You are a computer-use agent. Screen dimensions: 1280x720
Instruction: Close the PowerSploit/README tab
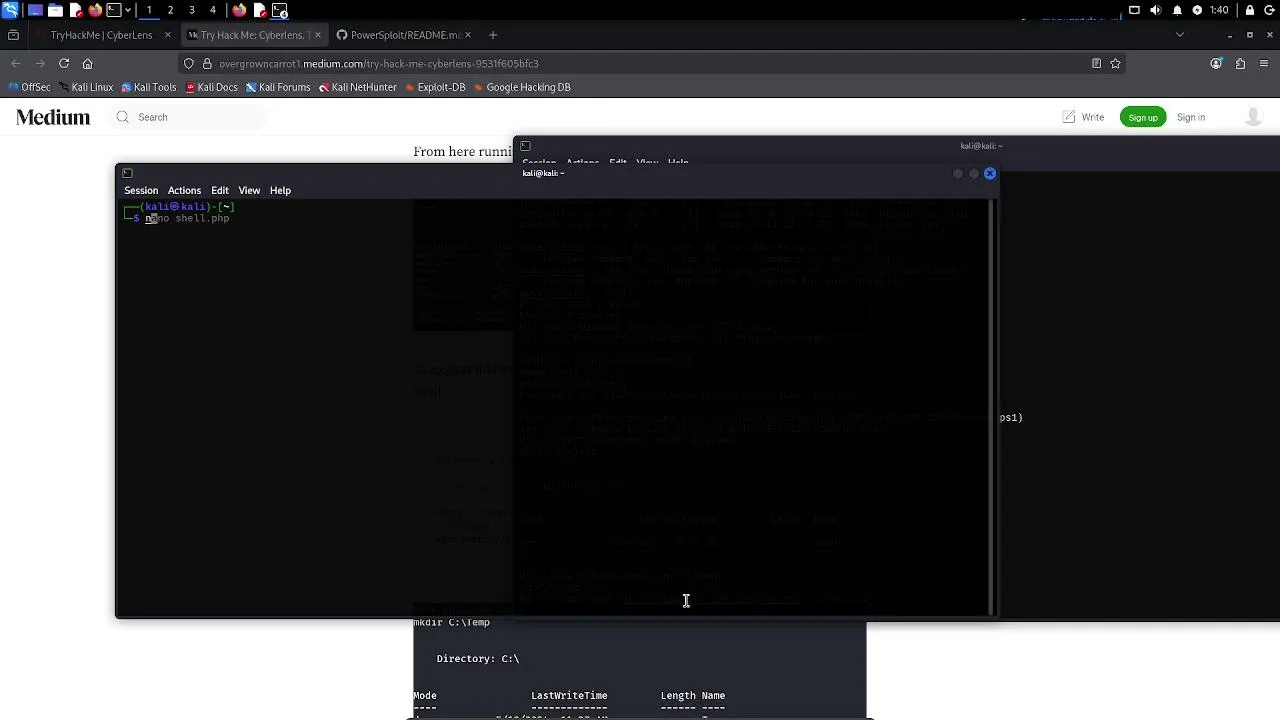point(468,35)
